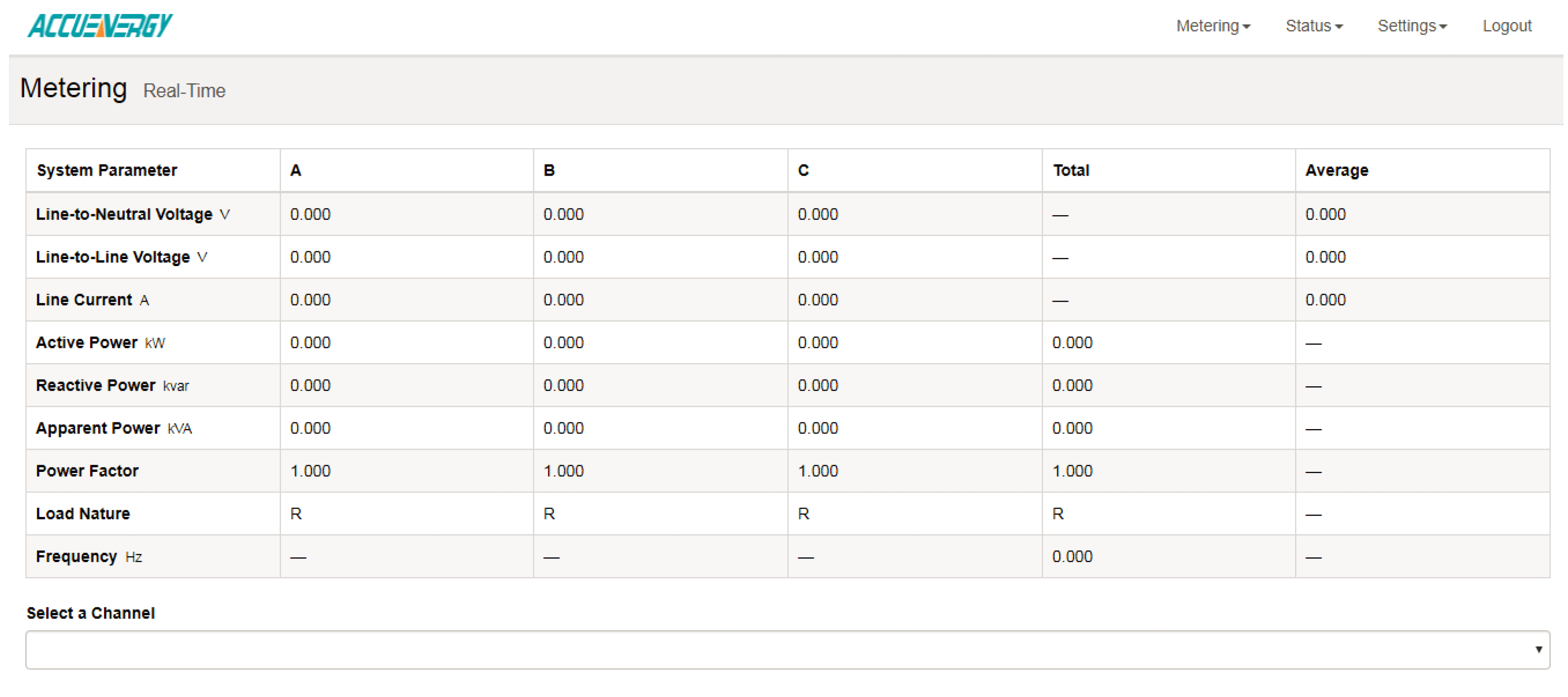Open the Status dropdown menu
Screen dimensions: 1568x697
click(1314, 26)
